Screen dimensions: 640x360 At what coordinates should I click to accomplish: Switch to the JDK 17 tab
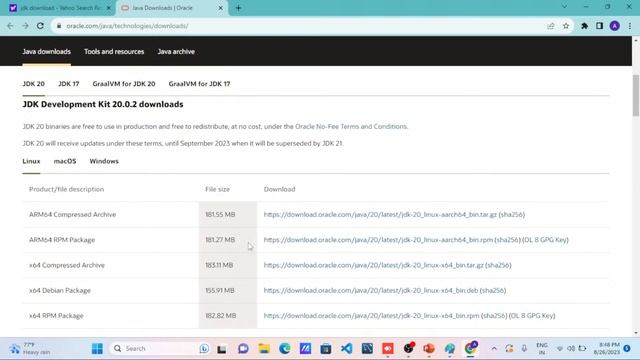[x=69, y=84]
